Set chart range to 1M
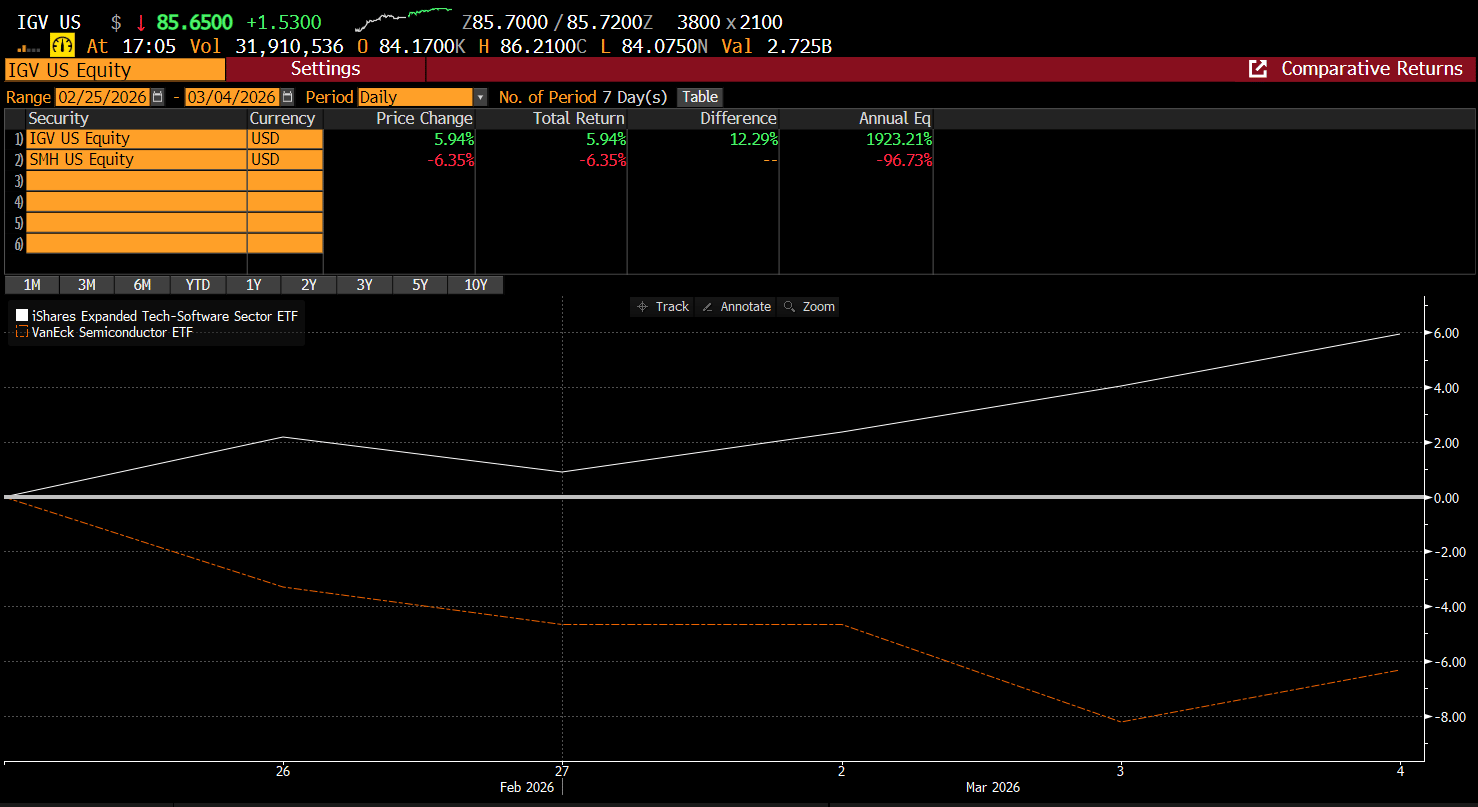The width and height of the screenshot is (1478, 807). coord(32,285)
